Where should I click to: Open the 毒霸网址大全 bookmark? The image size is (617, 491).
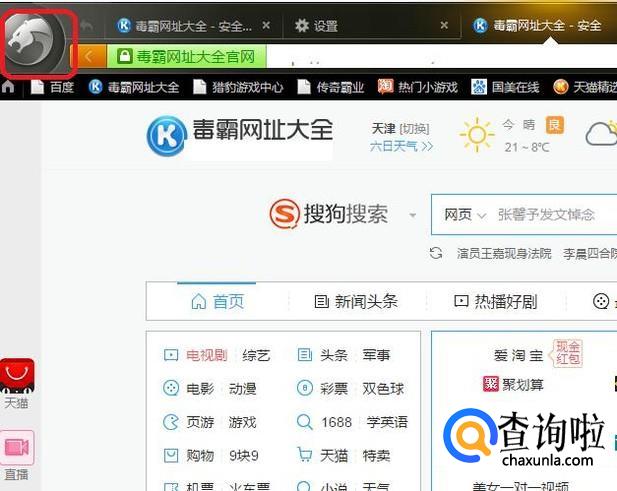(134, 87)
